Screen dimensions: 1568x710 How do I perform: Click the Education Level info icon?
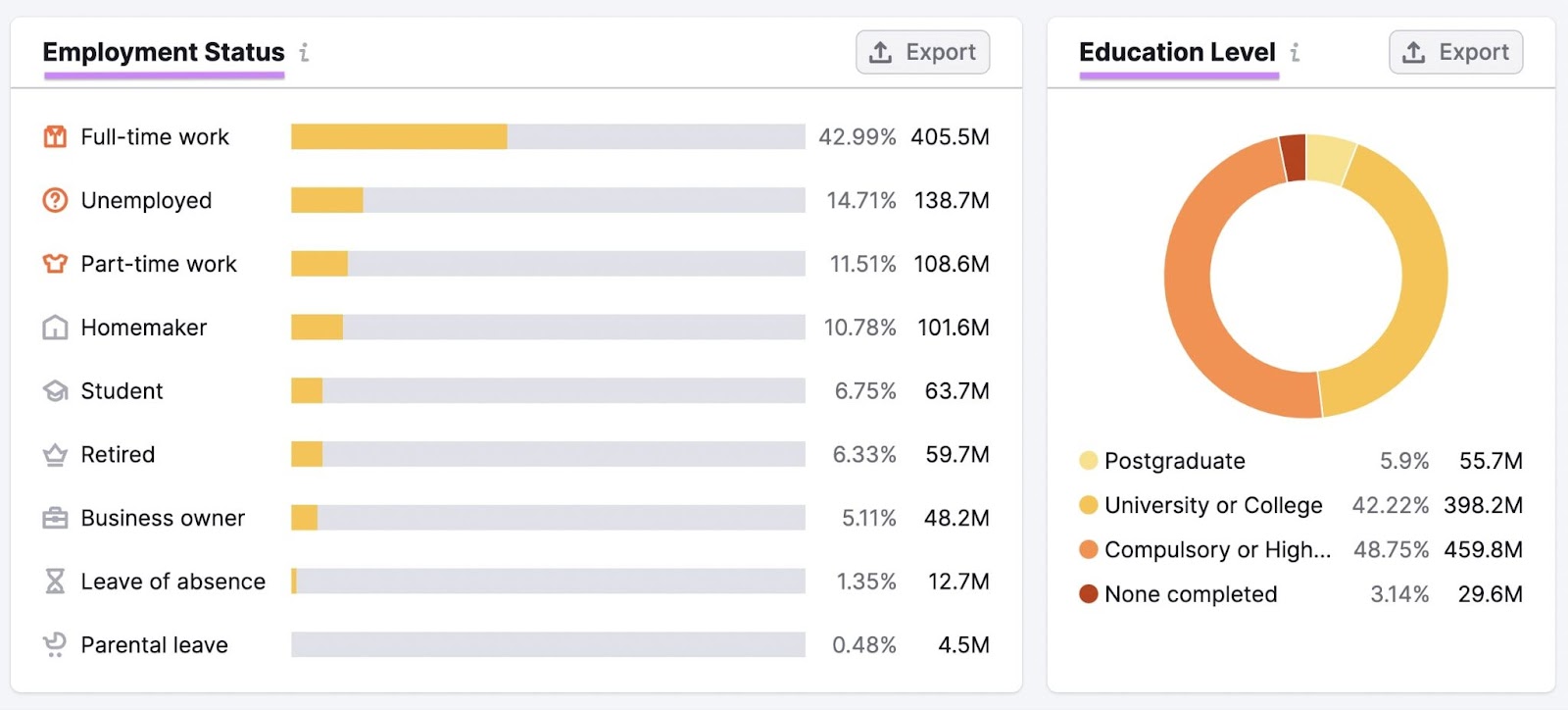(1296, 54)
